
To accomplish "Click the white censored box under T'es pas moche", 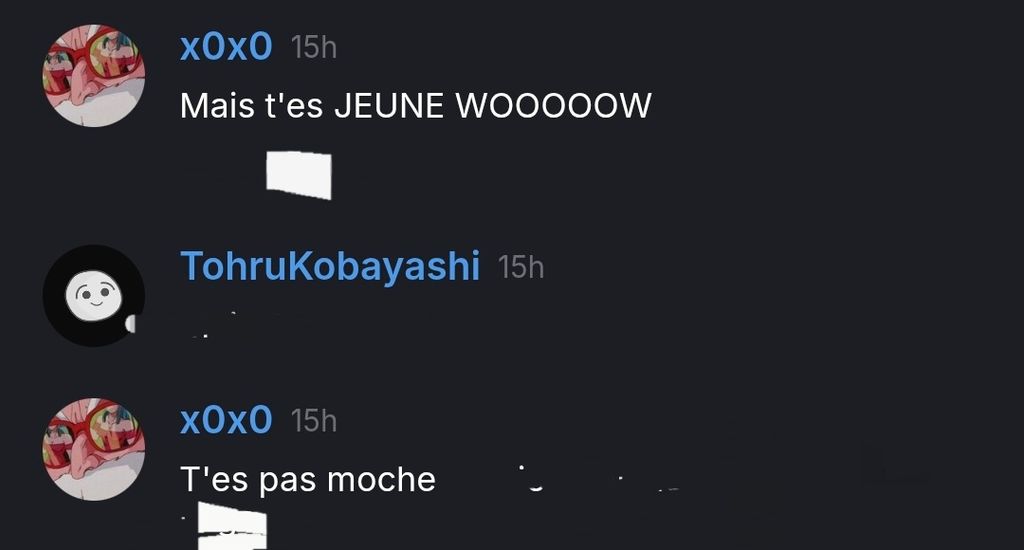I will tap(232, 526).
